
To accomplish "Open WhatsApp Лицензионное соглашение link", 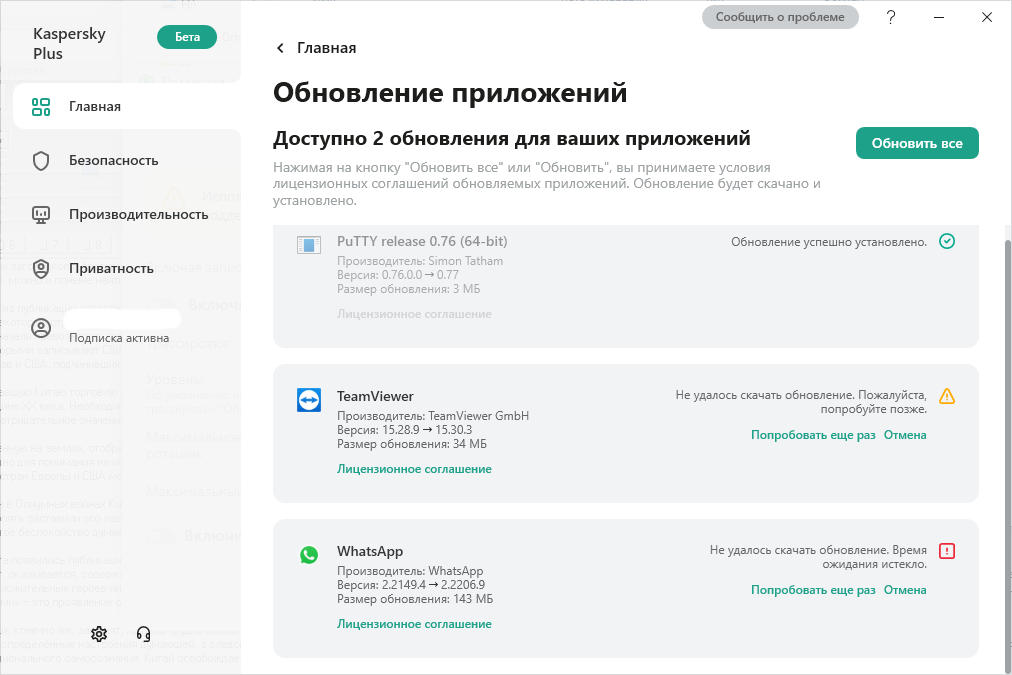I will coord(414,624).
